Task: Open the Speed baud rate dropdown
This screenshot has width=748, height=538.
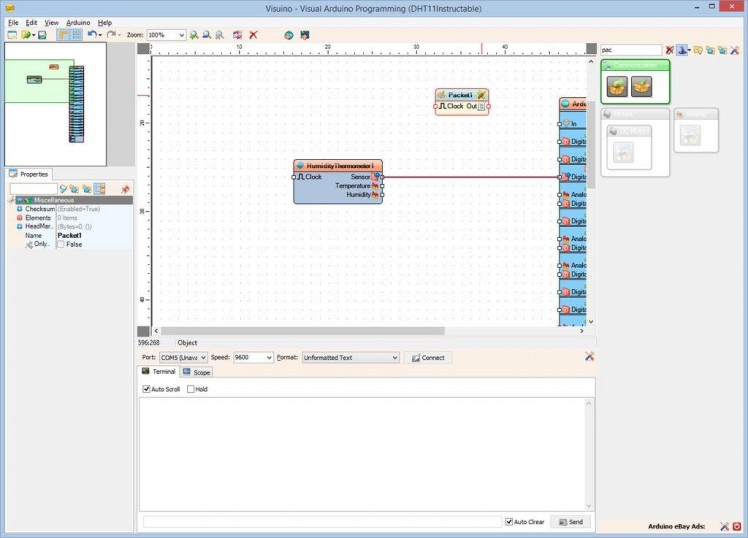Action: point(268,357)
